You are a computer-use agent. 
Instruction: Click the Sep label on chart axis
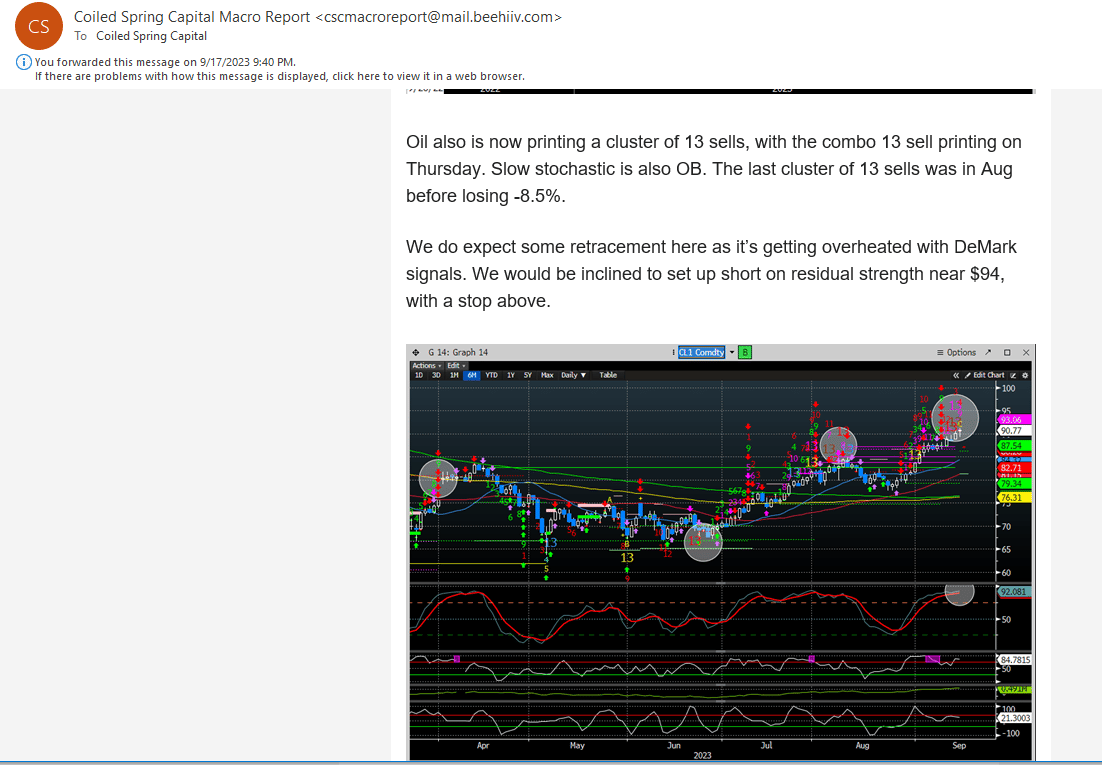[x=959, y=745]
